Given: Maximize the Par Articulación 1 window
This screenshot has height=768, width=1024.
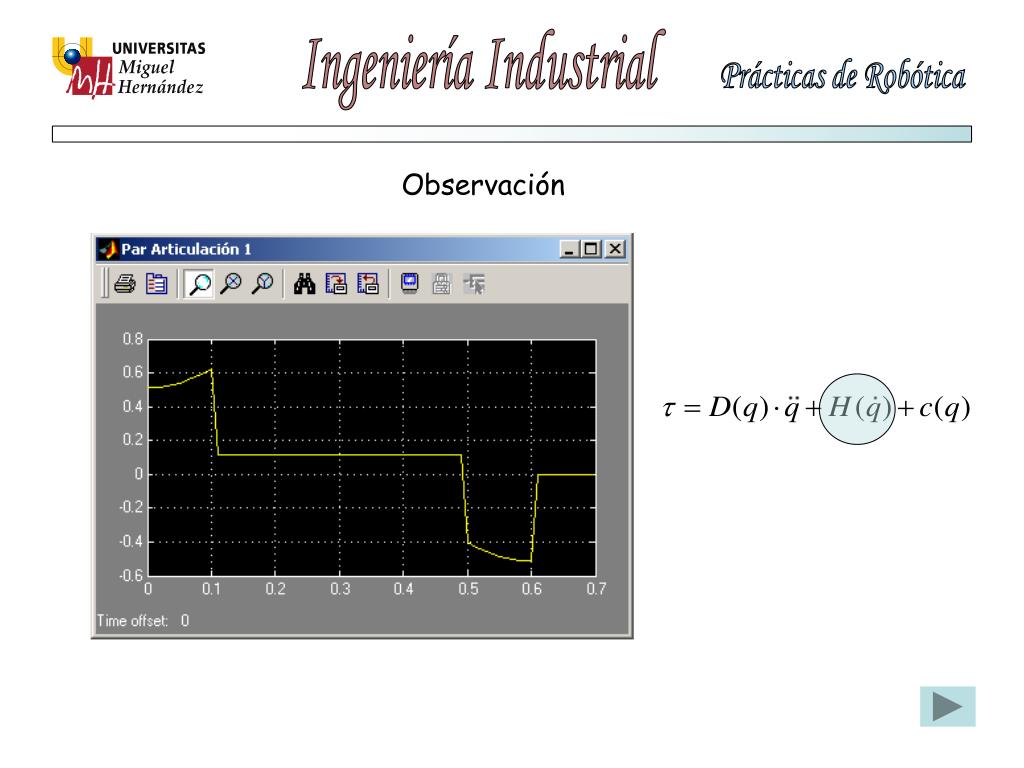Looking at the screenshot, I should [x=591, y=249].
